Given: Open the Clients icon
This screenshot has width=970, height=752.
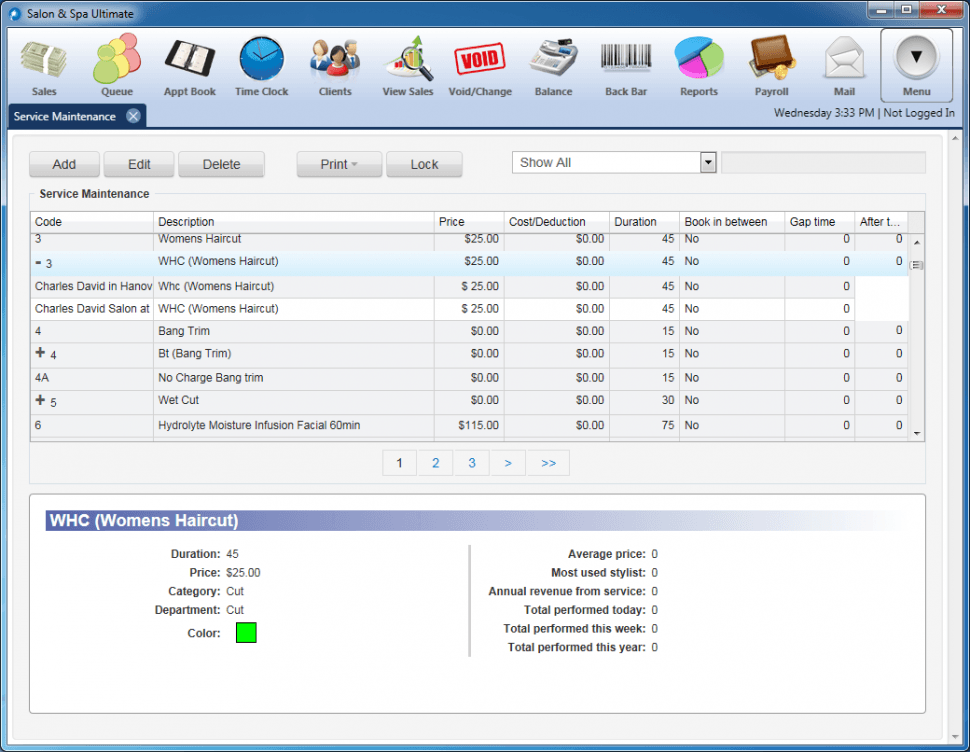Looking at the screenshot, I should point(335,60).
